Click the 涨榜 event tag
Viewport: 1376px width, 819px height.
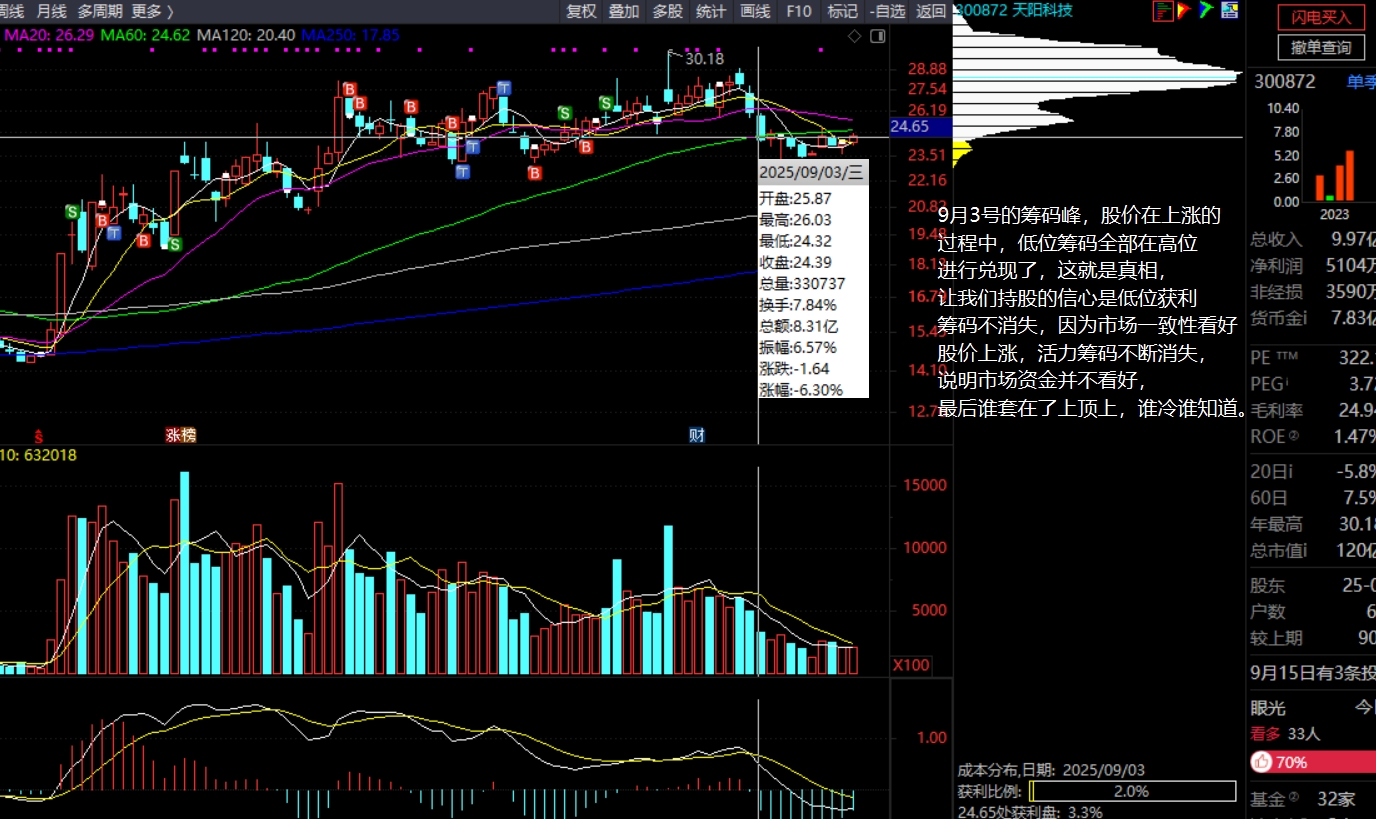click(181, 435)
